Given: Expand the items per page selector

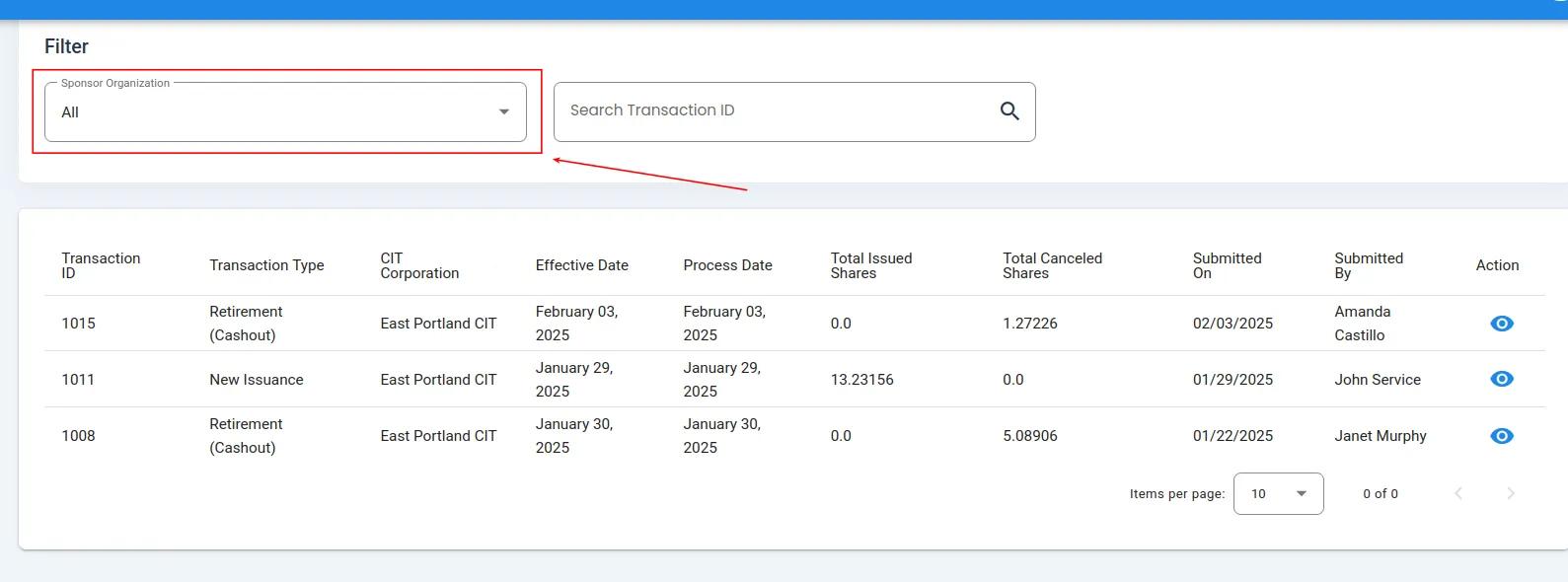Looking at the screenshot, I should pyautogui.click(x=1278, y=494).
